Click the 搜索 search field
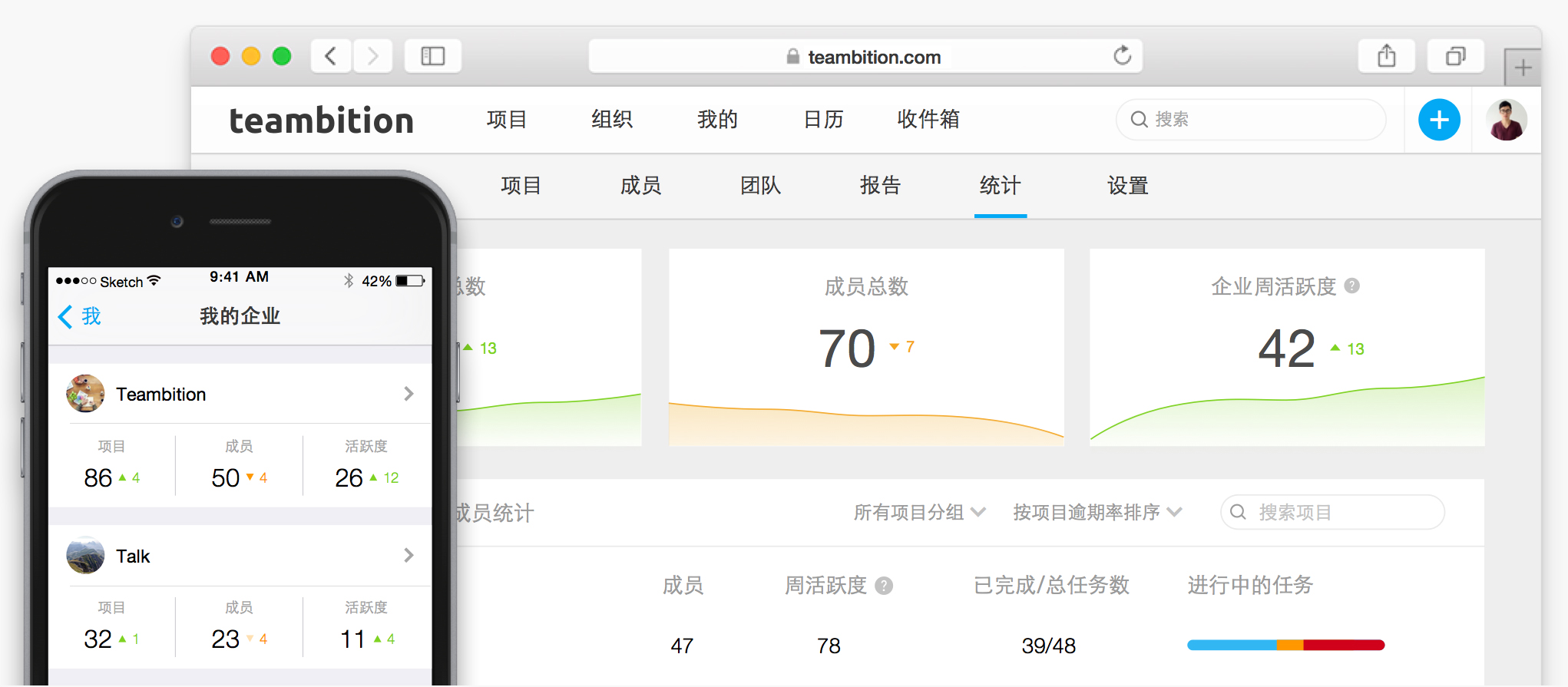The height and width of the screenshot is (687, 1568). (1251, 120)
